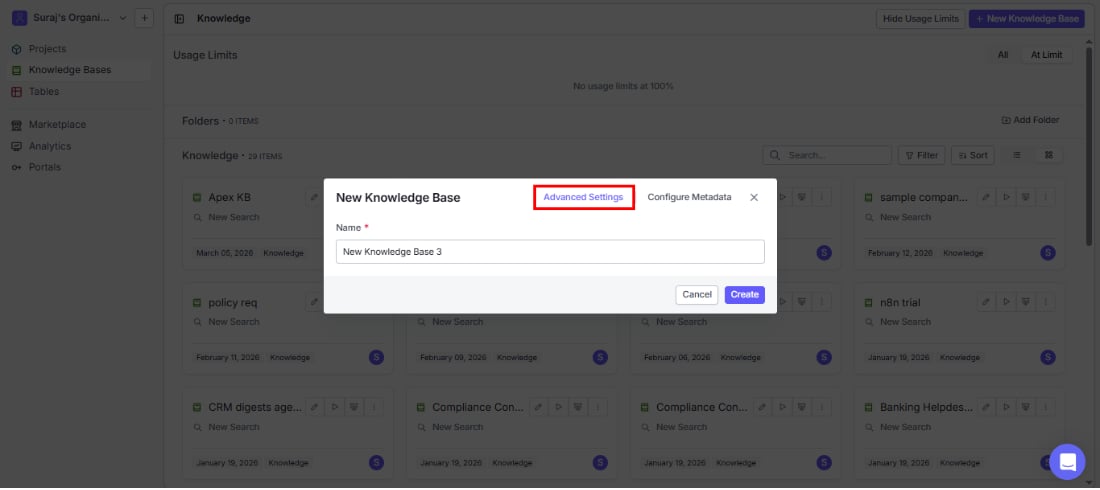Viewport: 1100px width, 490px height.
Task: Click New Search under Apex KB
Action: [x=234, y=218]
